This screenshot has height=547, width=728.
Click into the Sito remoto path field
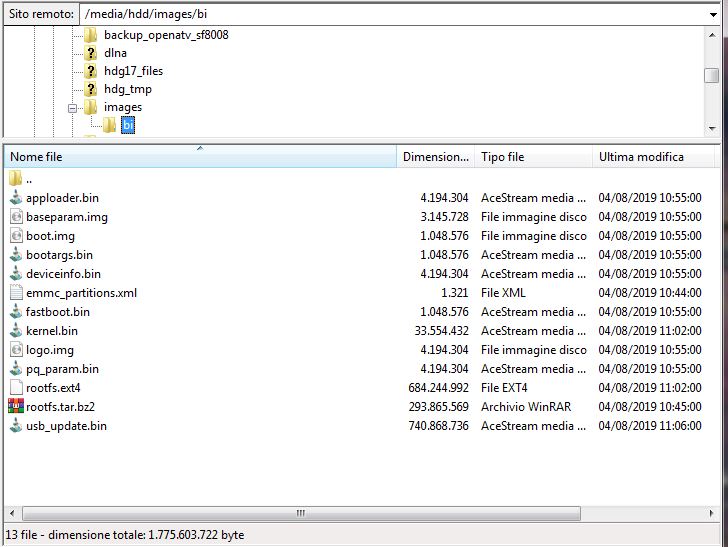click(393, 14)
